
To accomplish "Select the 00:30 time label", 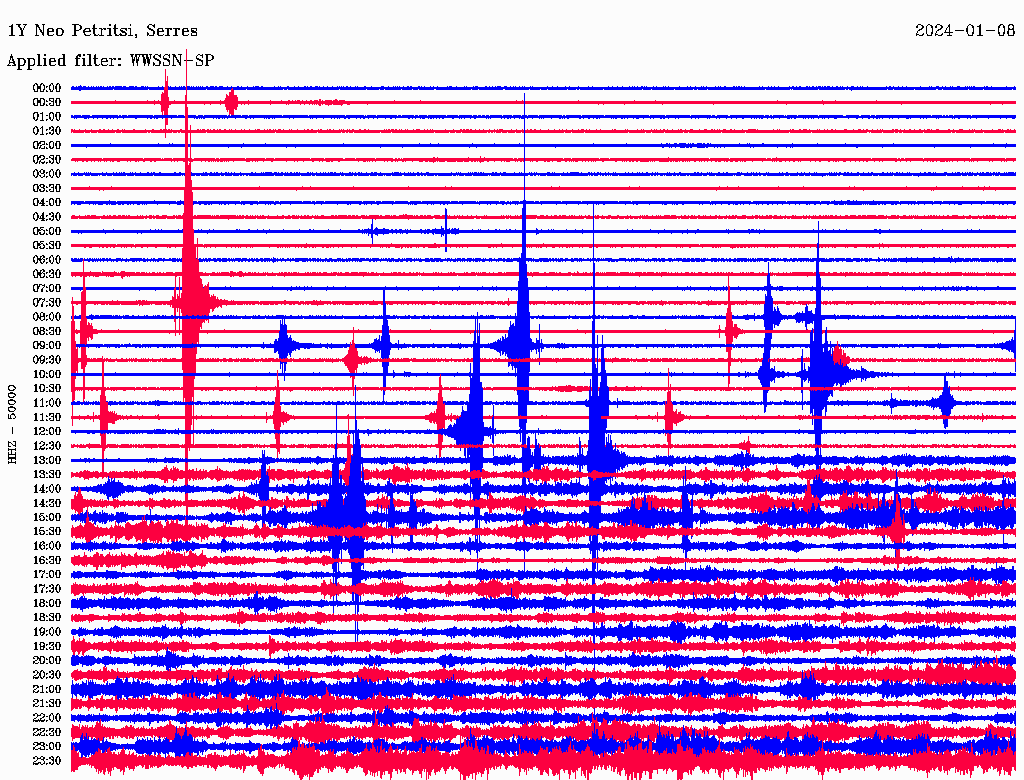I will click(47, 102).
